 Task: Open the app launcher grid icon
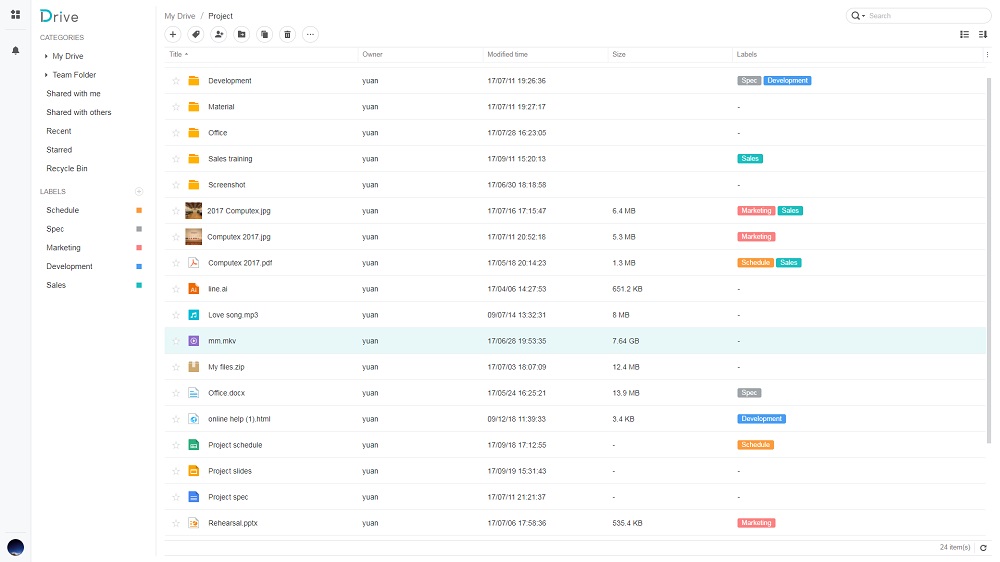tap(15, 15)
